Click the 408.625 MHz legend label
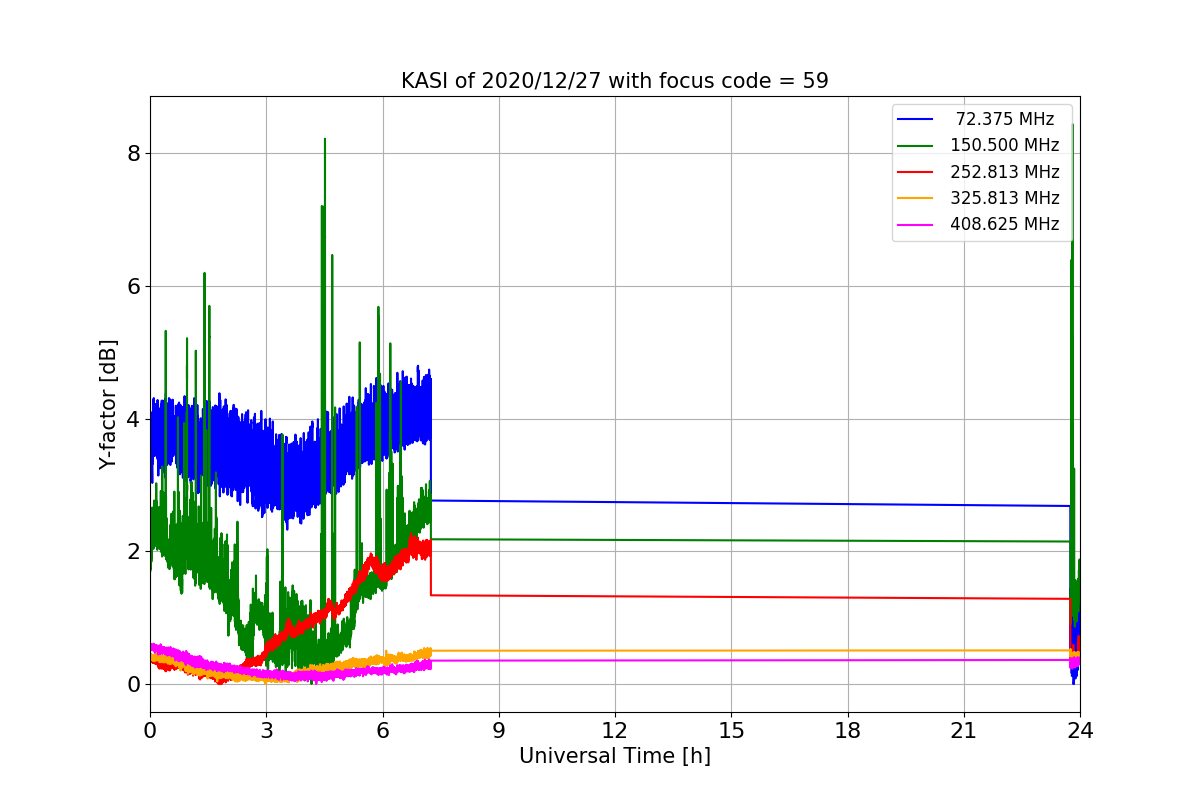1200x800 pixels. [1005, 224]
